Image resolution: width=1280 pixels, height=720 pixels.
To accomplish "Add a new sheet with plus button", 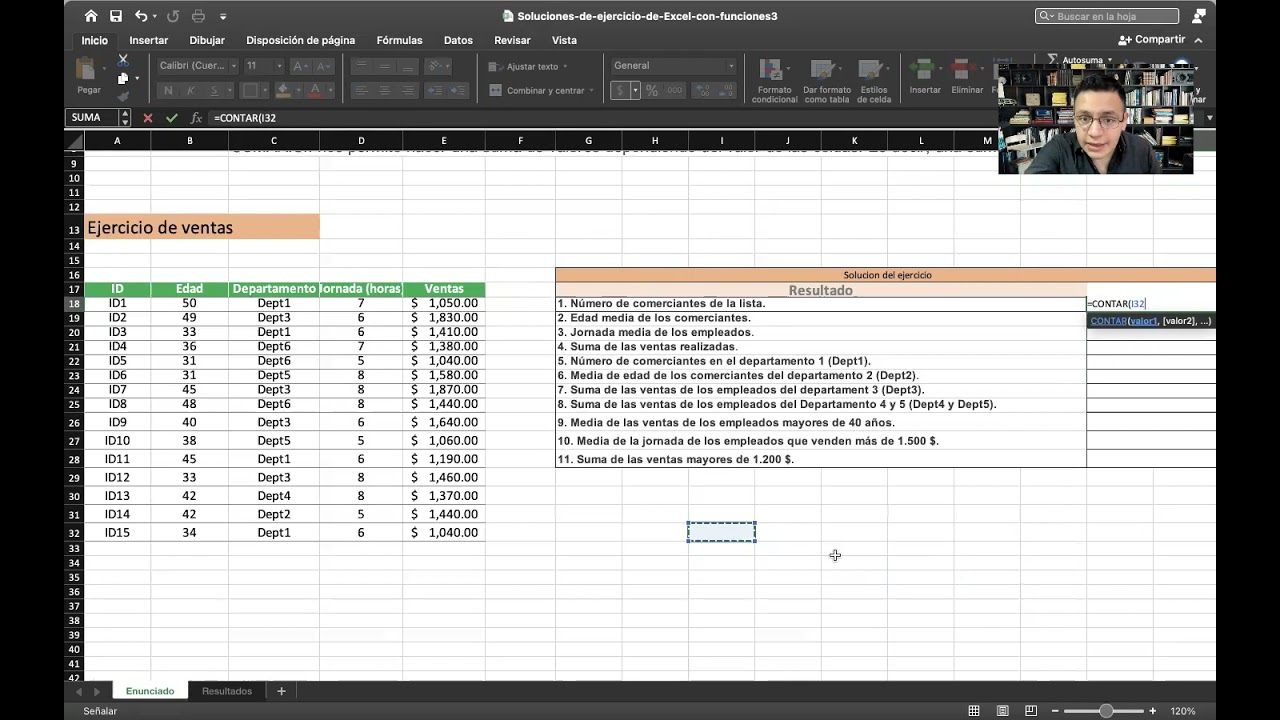I will (281, 691).
